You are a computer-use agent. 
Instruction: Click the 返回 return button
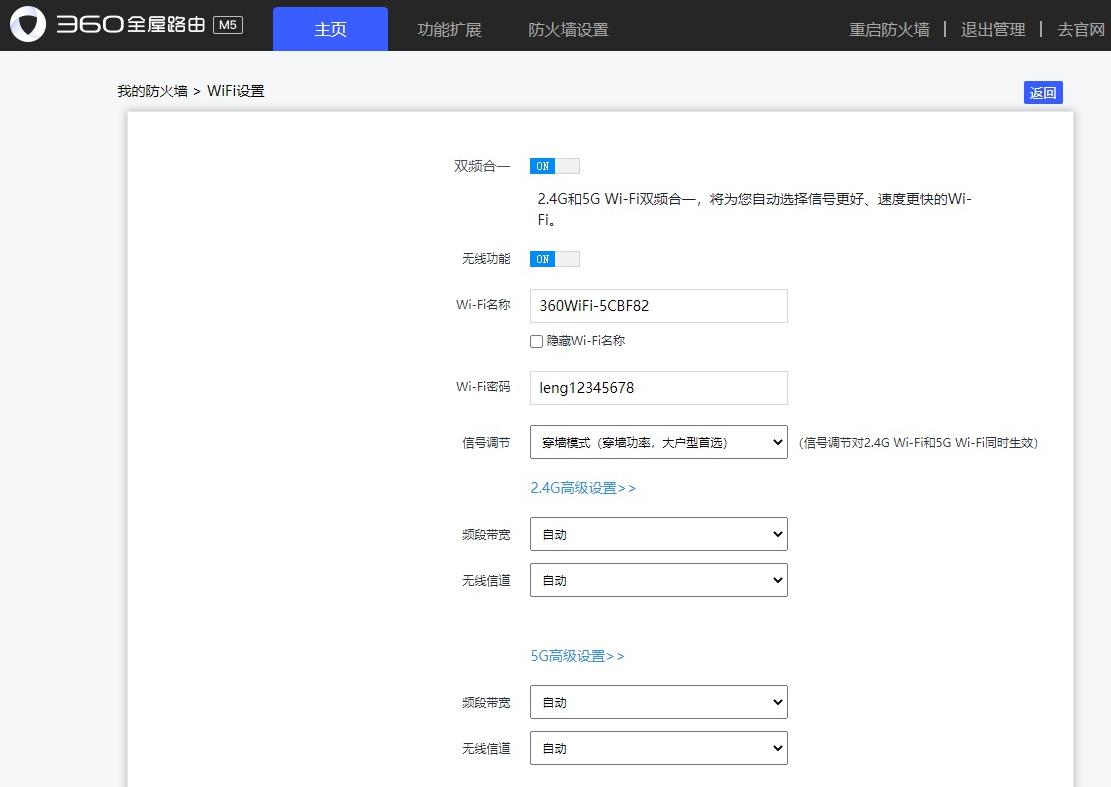[x=1043, y=92]
